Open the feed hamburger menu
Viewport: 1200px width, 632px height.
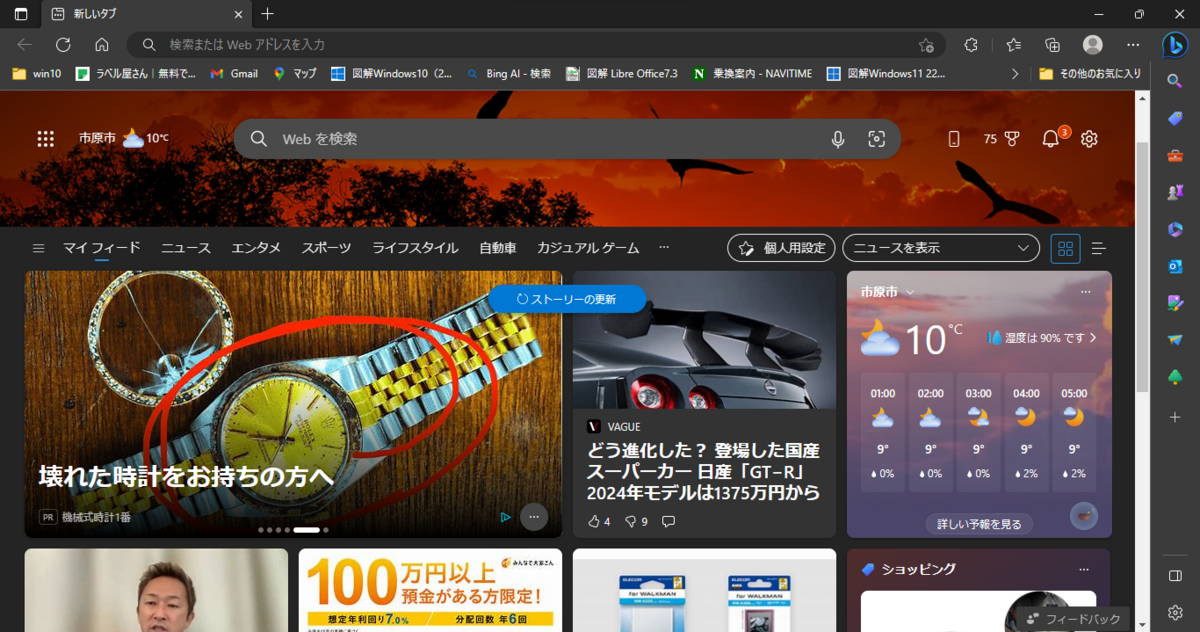coord(38,247)
